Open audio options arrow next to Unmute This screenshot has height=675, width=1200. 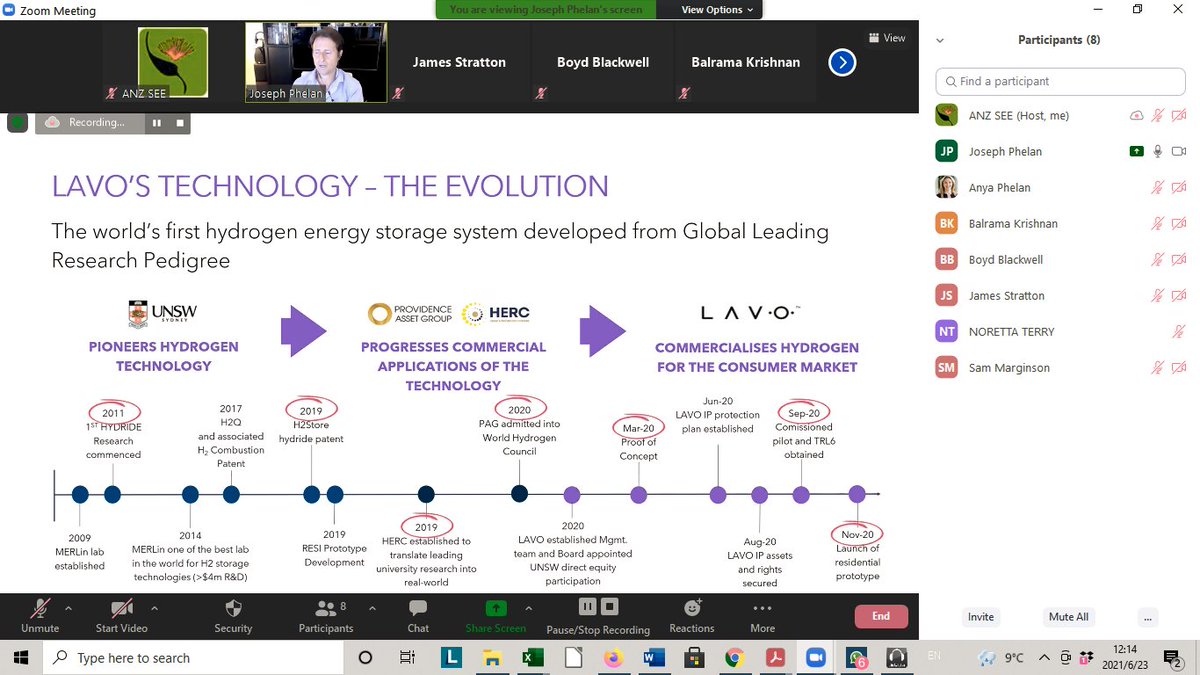(x=68, y=607)
